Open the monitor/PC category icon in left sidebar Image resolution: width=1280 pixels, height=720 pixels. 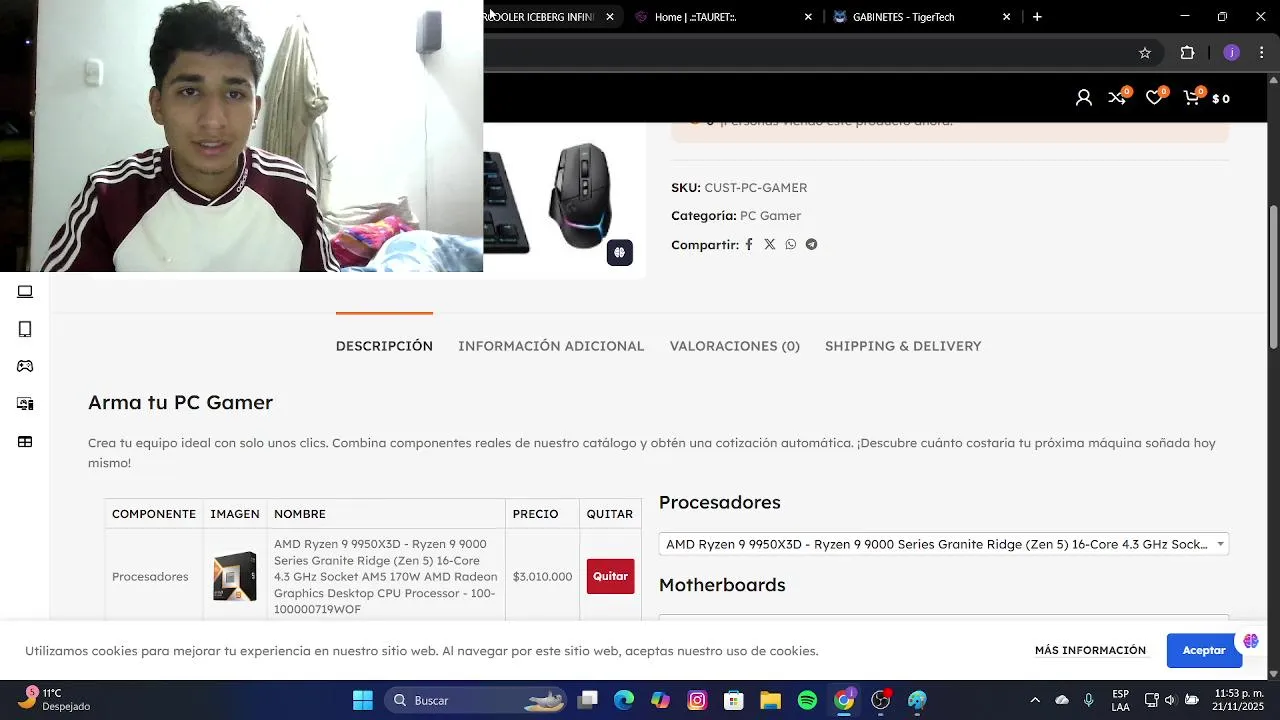[x=25, y=404]
